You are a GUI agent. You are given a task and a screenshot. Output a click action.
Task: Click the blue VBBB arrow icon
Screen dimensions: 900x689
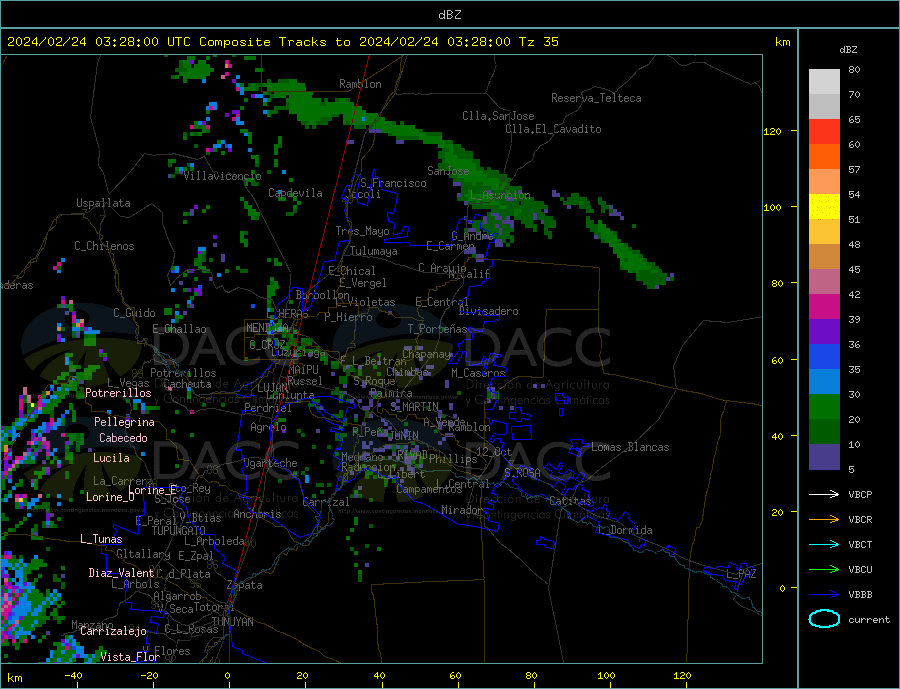(824, 594)
